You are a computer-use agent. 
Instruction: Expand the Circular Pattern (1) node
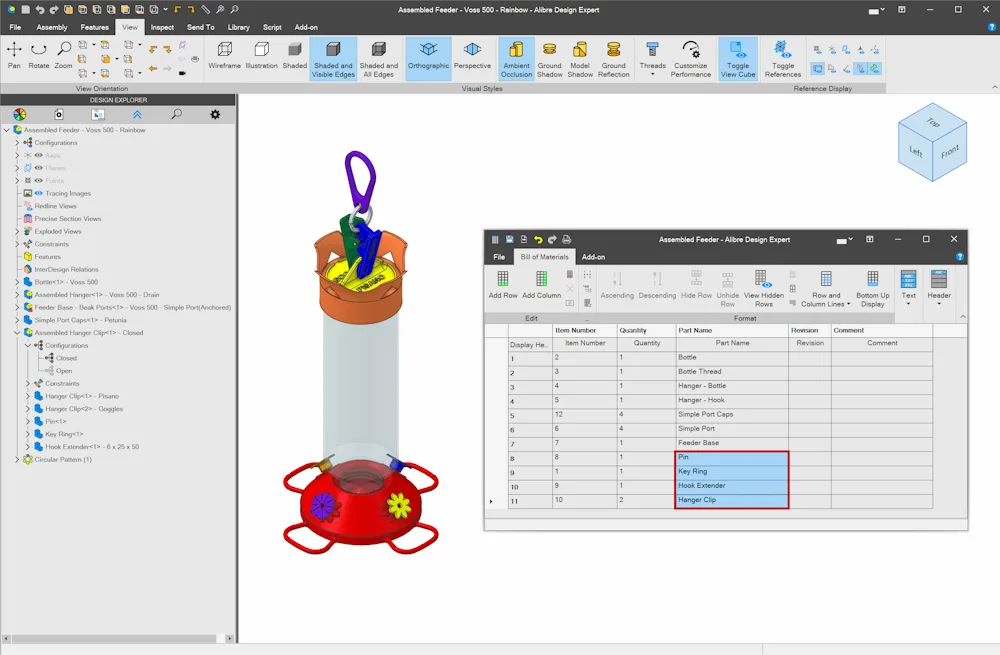[x=17, y=459]
